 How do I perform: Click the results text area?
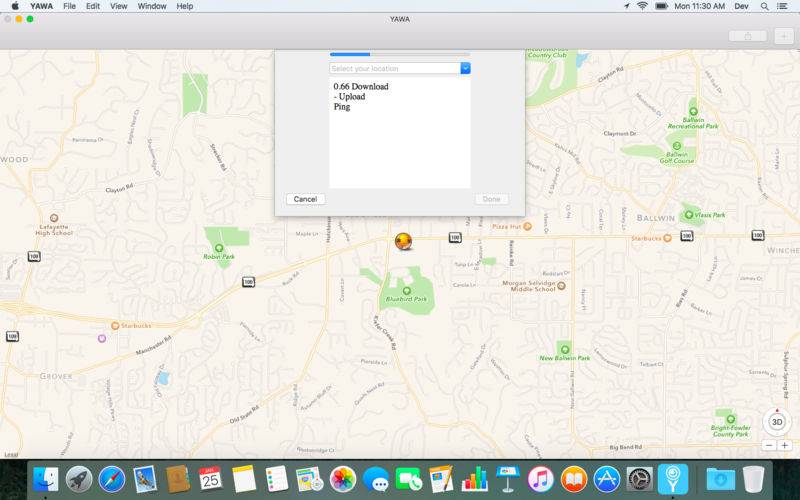tap(400, 133)
